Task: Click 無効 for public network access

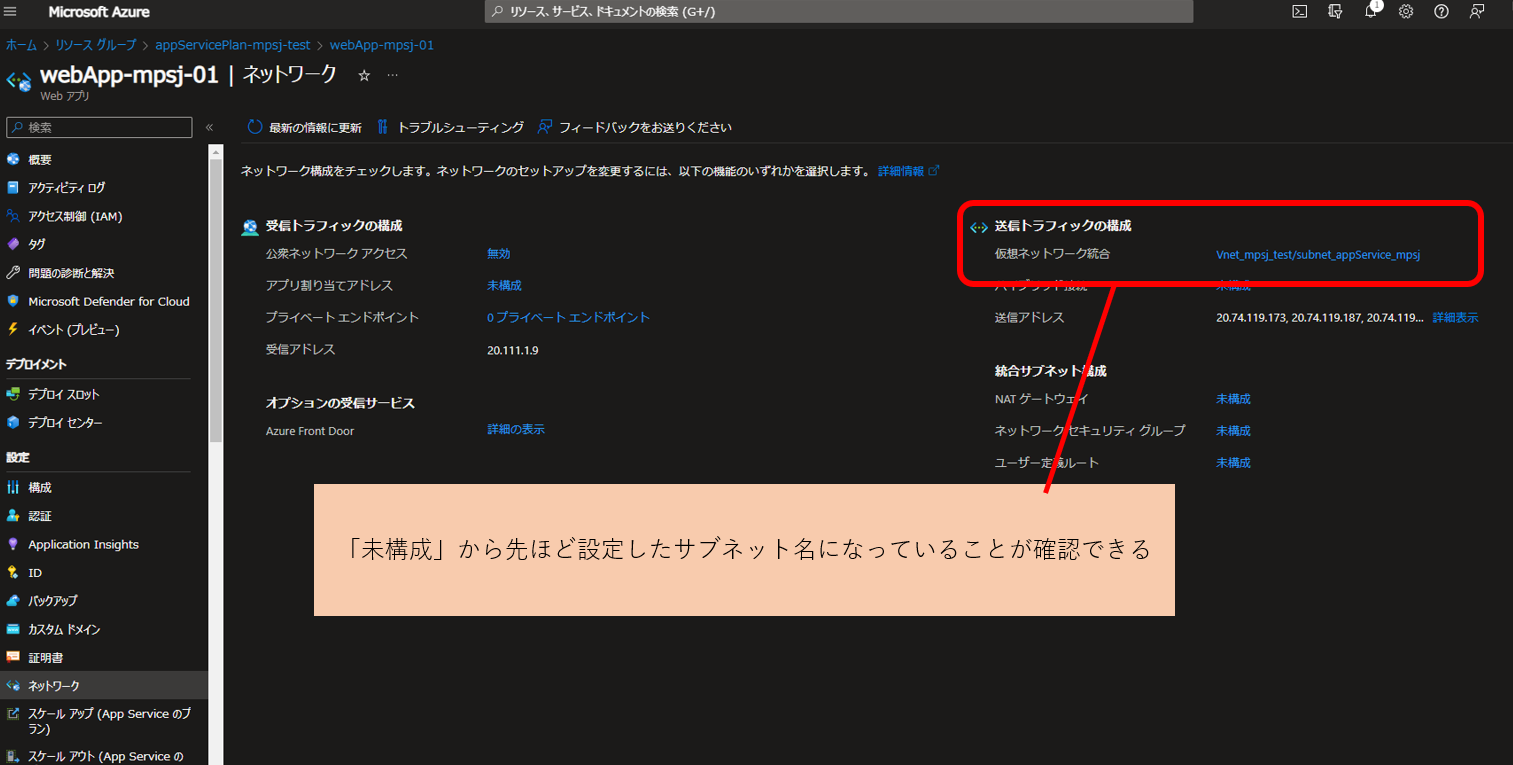Action: (x=498, y=254)
